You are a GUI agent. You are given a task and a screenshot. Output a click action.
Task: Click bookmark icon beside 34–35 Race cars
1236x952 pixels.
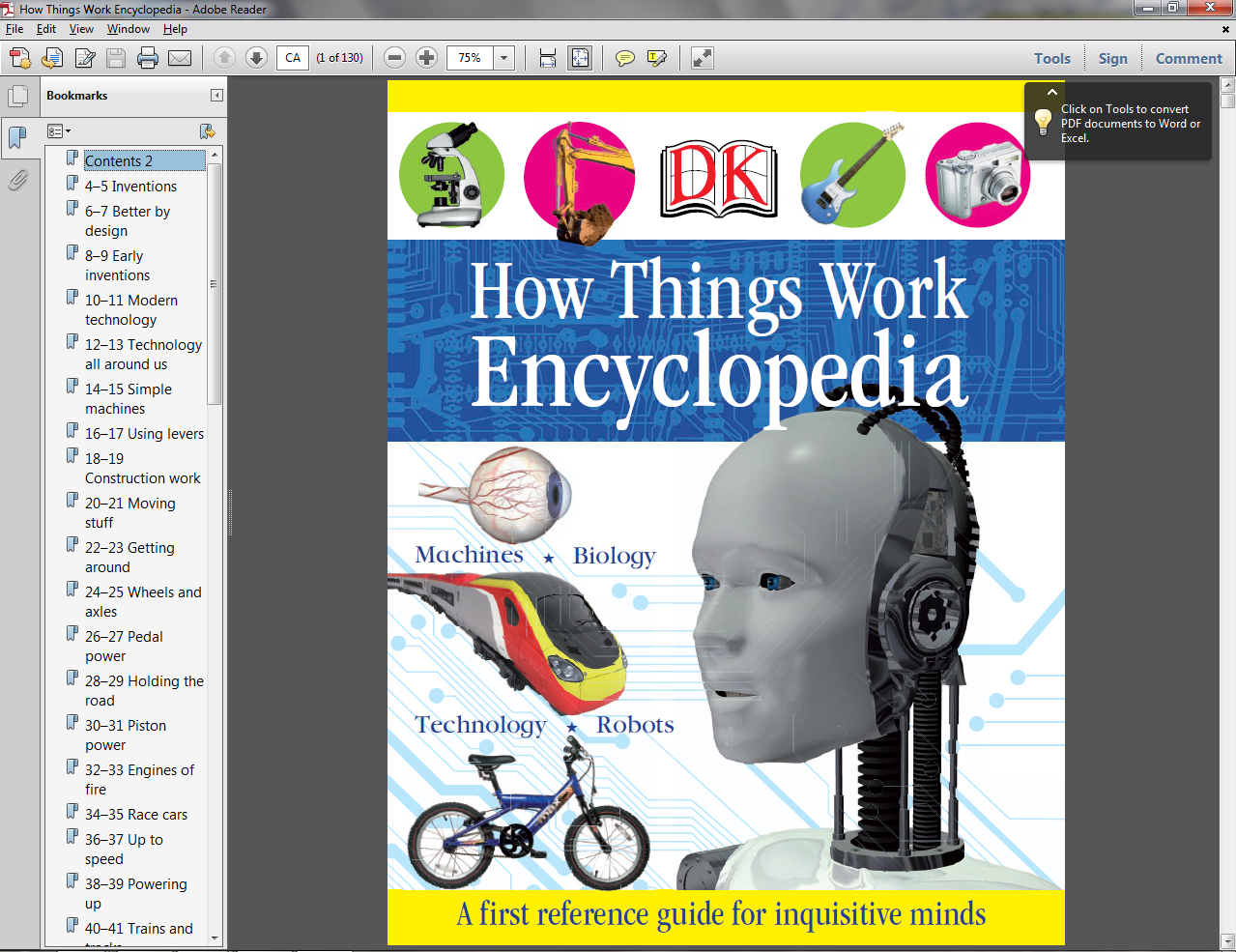point(72,811)
